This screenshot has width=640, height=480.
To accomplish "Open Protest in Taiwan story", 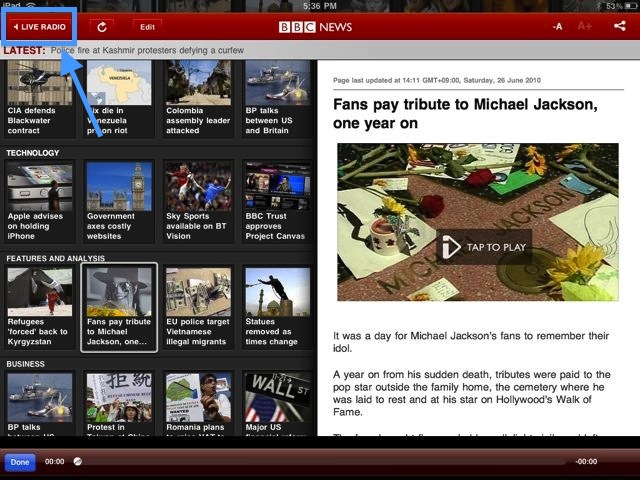I will pos(119,403).
